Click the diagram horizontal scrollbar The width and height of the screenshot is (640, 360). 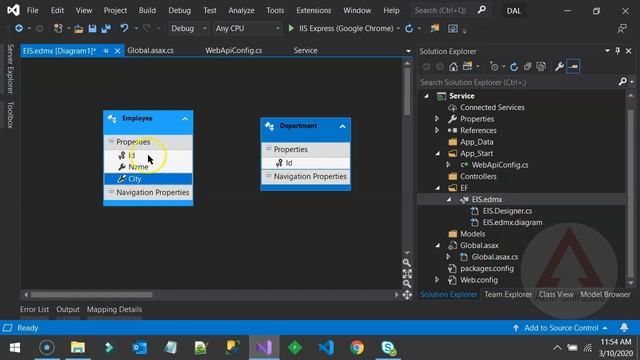coord(91,295)
